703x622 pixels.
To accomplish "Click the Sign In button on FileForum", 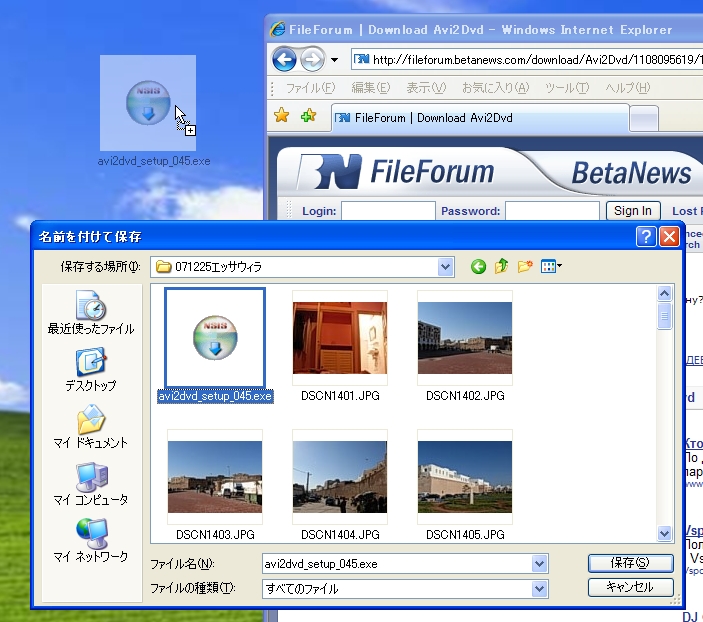I will pyautogui.click(x=633, y=210).
